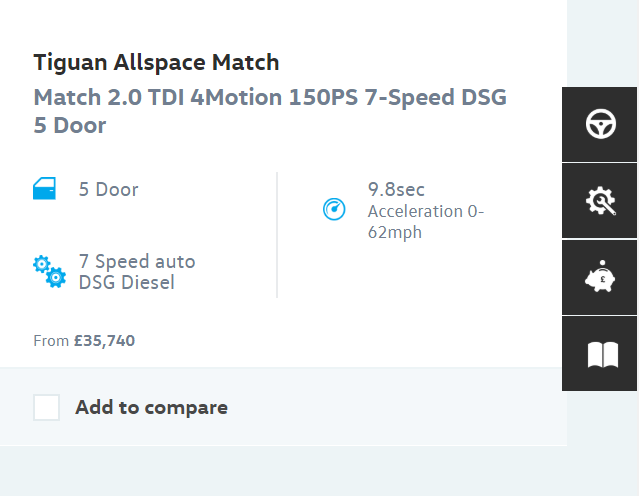Screen dimensions: 639x496
Task: Click the vertical divider between spec columns
Action: point(277,235)
